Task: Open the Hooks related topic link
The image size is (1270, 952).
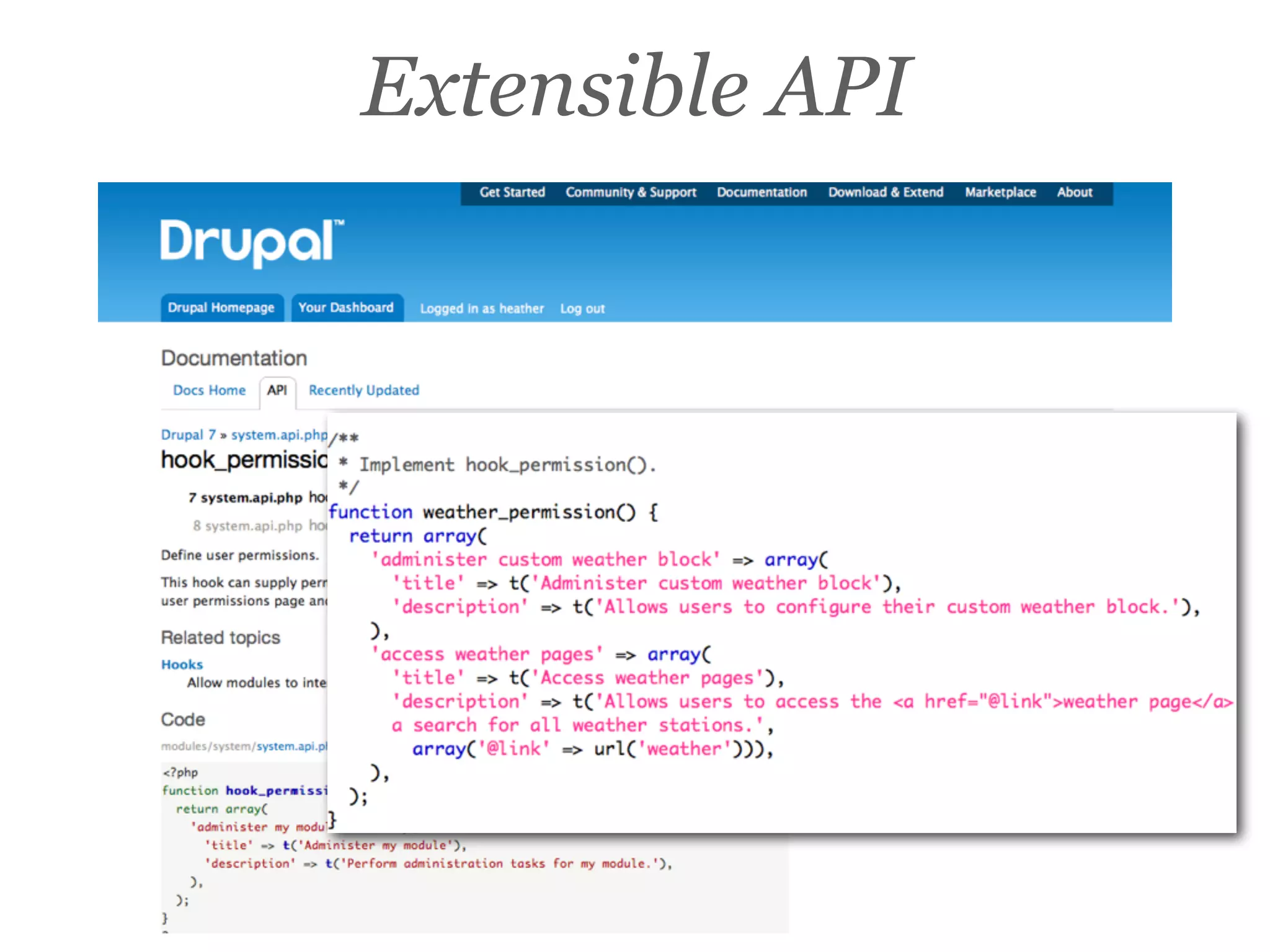Action: 182,664
